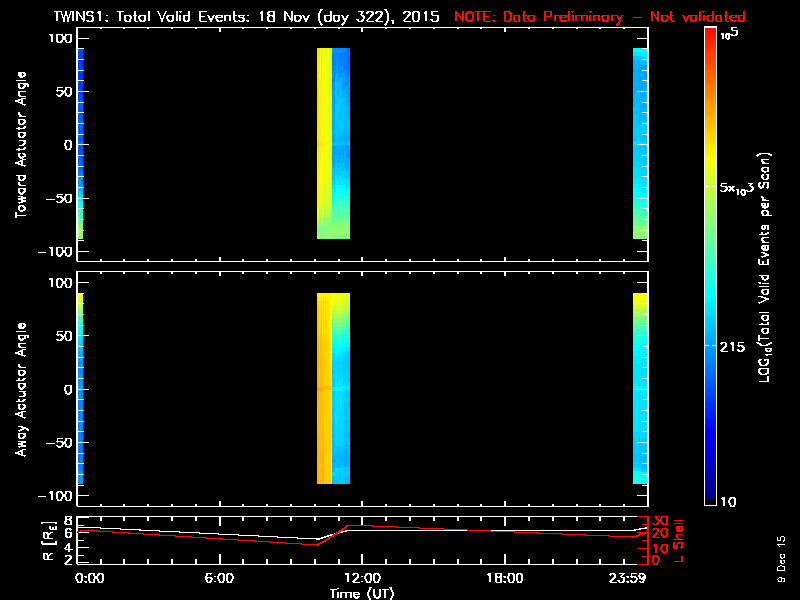Select the 5x10^3 color bar label

[x=740, y=188]
